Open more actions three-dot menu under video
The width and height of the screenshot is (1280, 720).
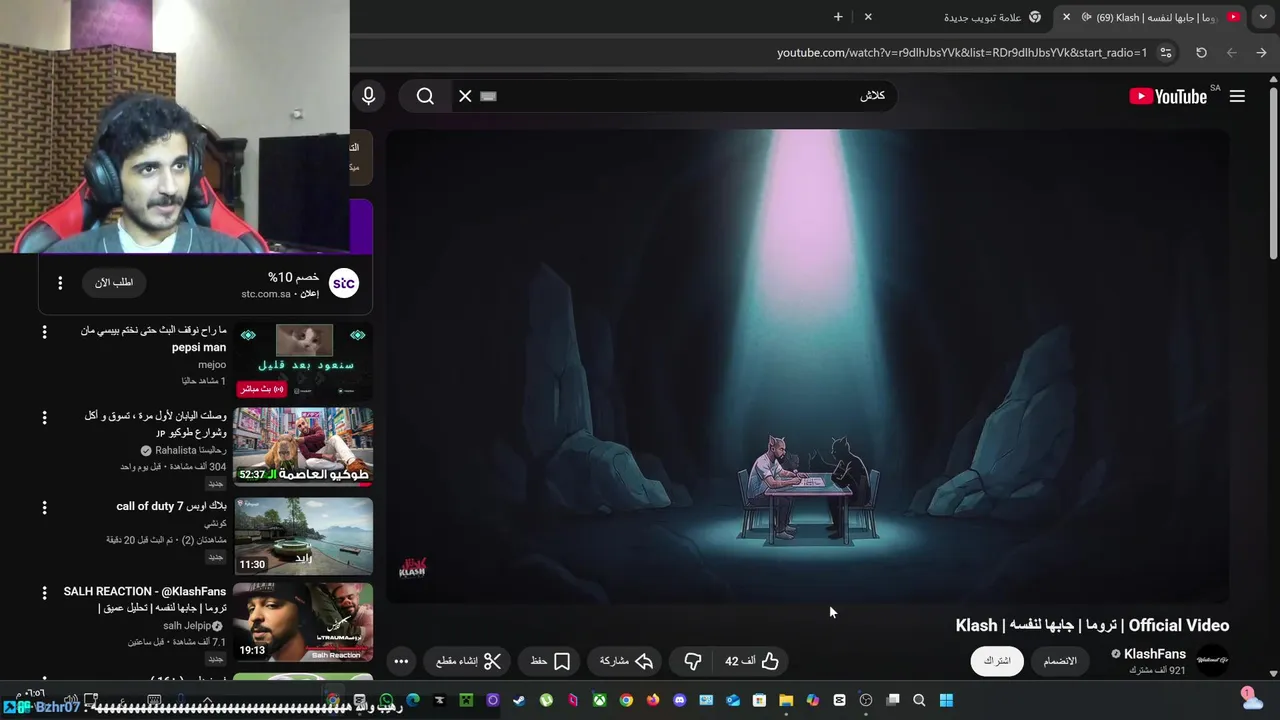[x=401, y=661]
